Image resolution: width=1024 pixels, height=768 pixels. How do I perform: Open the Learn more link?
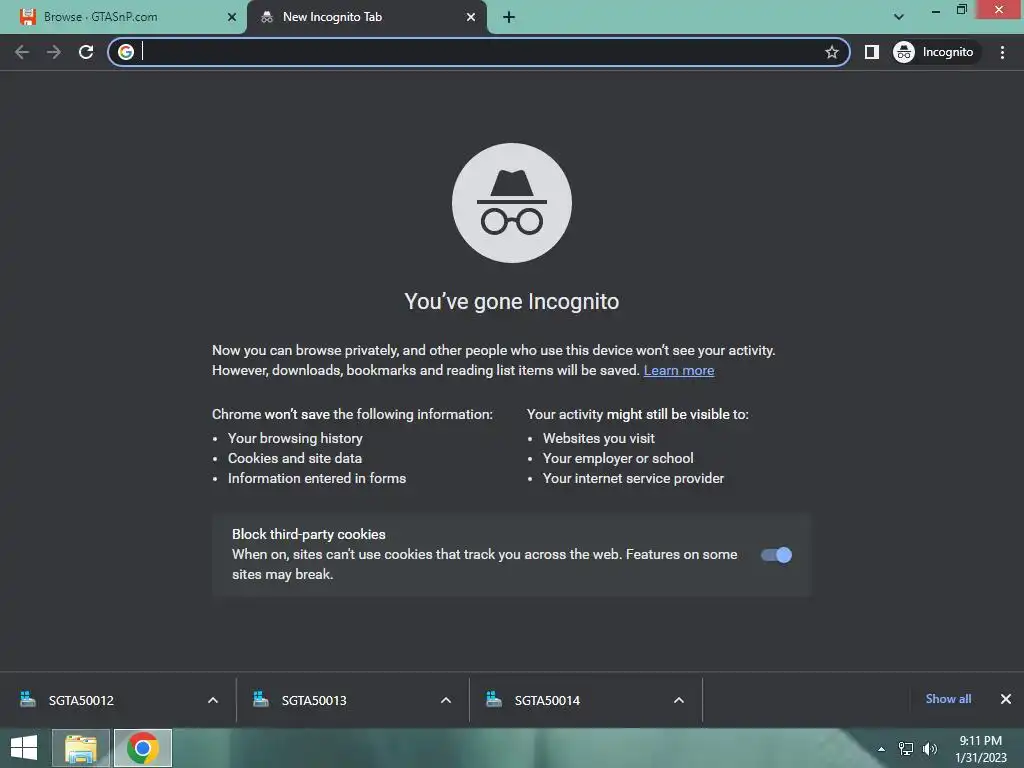pyautogui.click(x=679, y=370)
